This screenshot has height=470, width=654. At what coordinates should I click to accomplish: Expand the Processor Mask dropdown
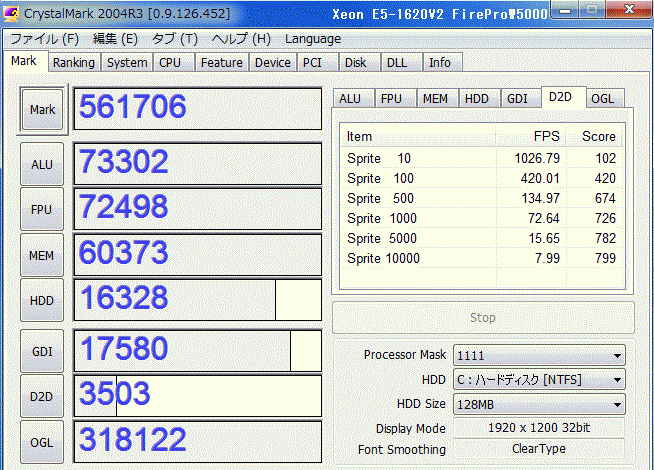point(539,356)
